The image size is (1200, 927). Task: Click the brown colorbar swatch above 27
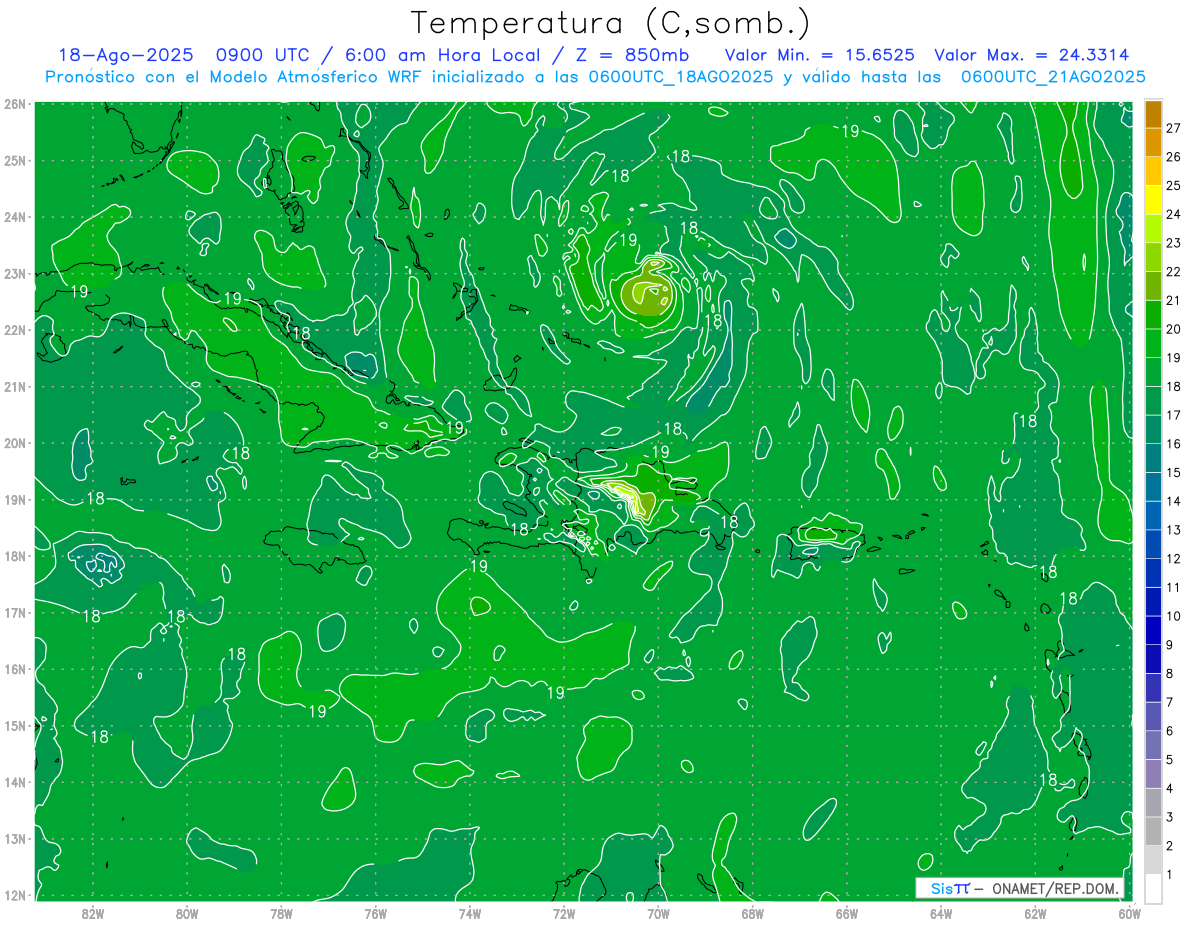[1153, 114]
